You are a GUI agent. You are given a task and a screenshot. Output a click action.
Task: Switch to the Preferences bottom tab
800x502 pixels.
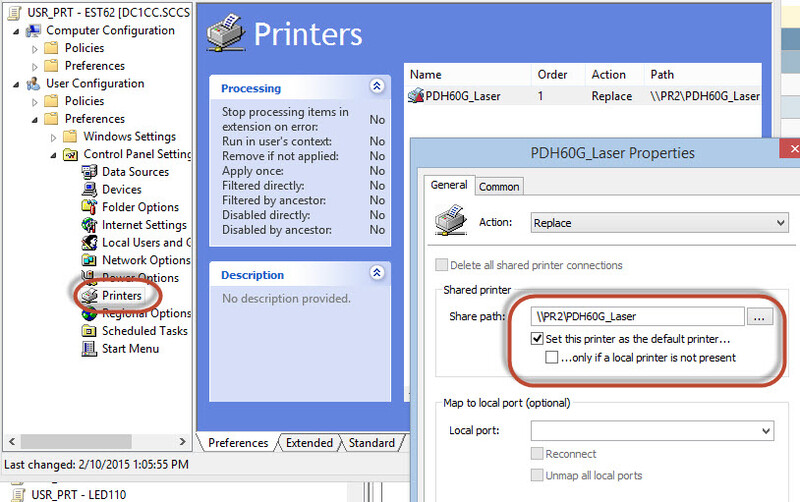pos(238,443)
